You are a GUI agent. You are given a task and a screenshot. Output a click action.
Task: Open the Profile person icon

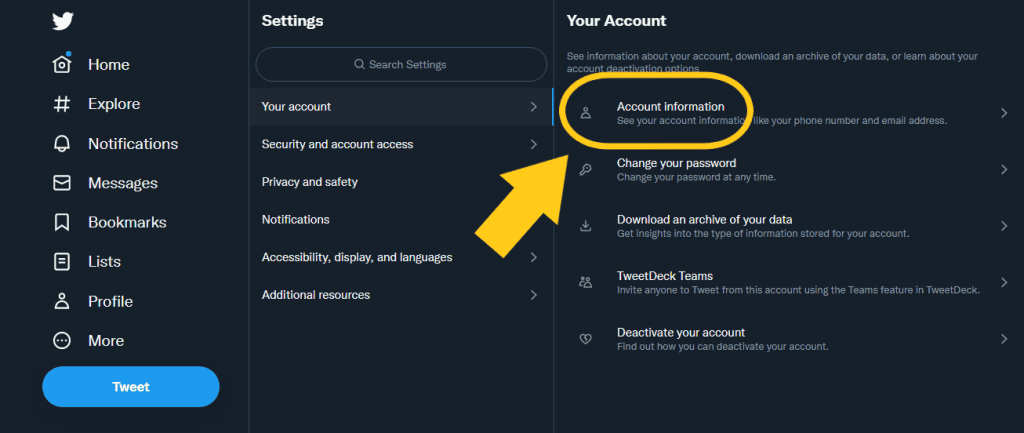pos(62,301)
